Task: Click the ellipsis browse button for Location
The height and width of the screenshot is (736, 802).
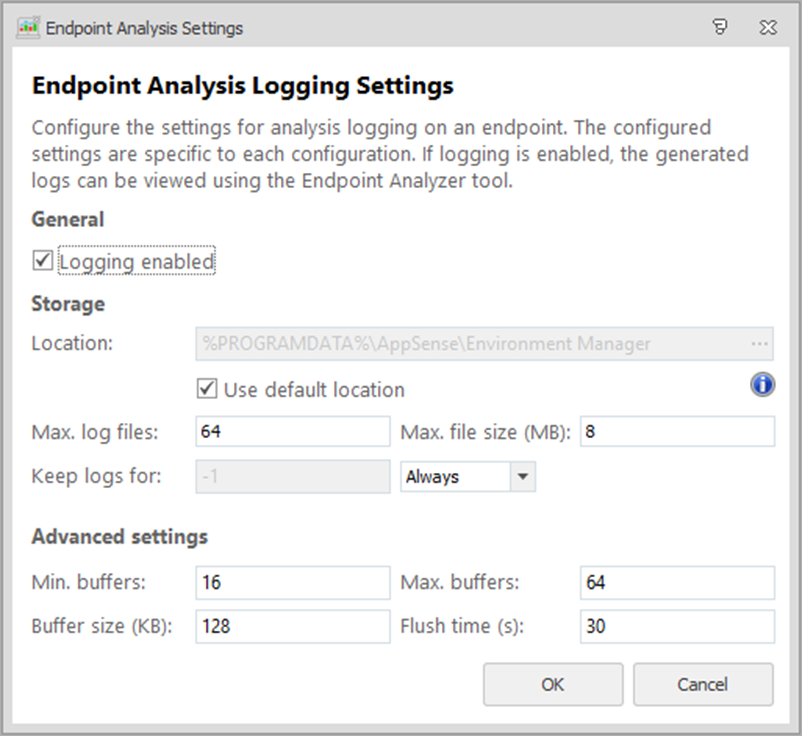Action: coord(761,344)
